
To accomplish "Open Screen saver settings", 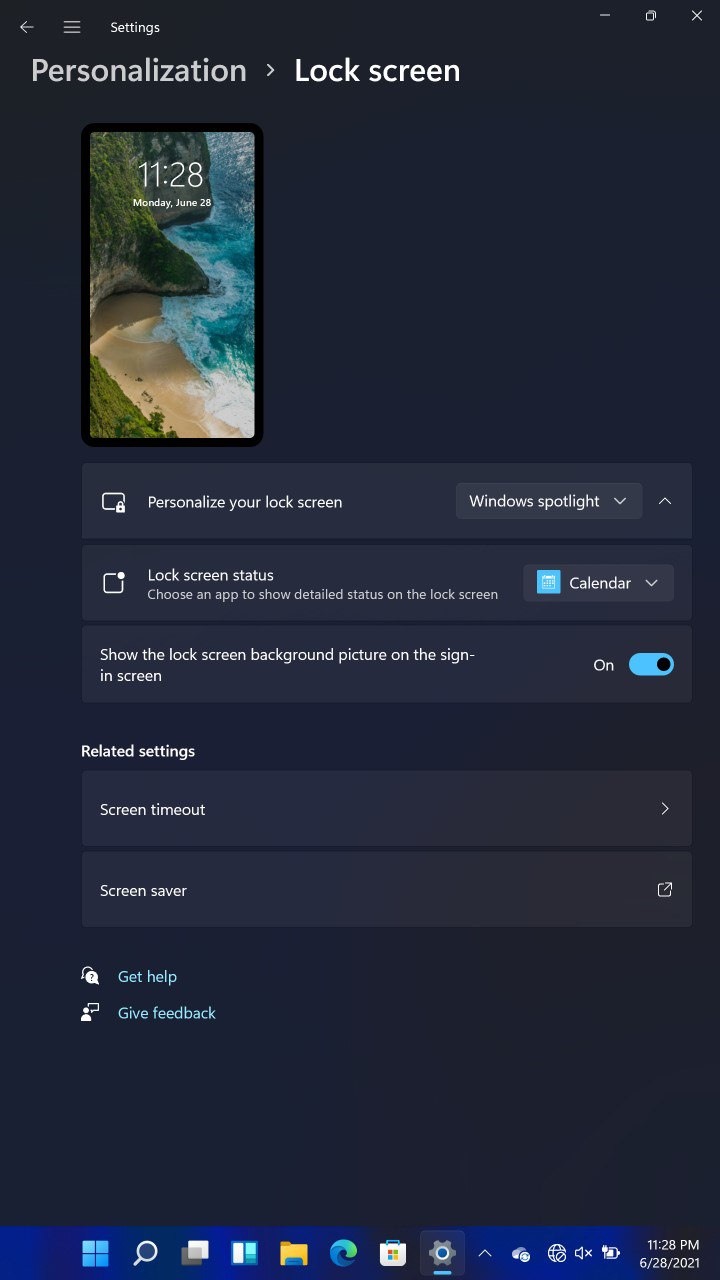I will (x=386, y=890).
